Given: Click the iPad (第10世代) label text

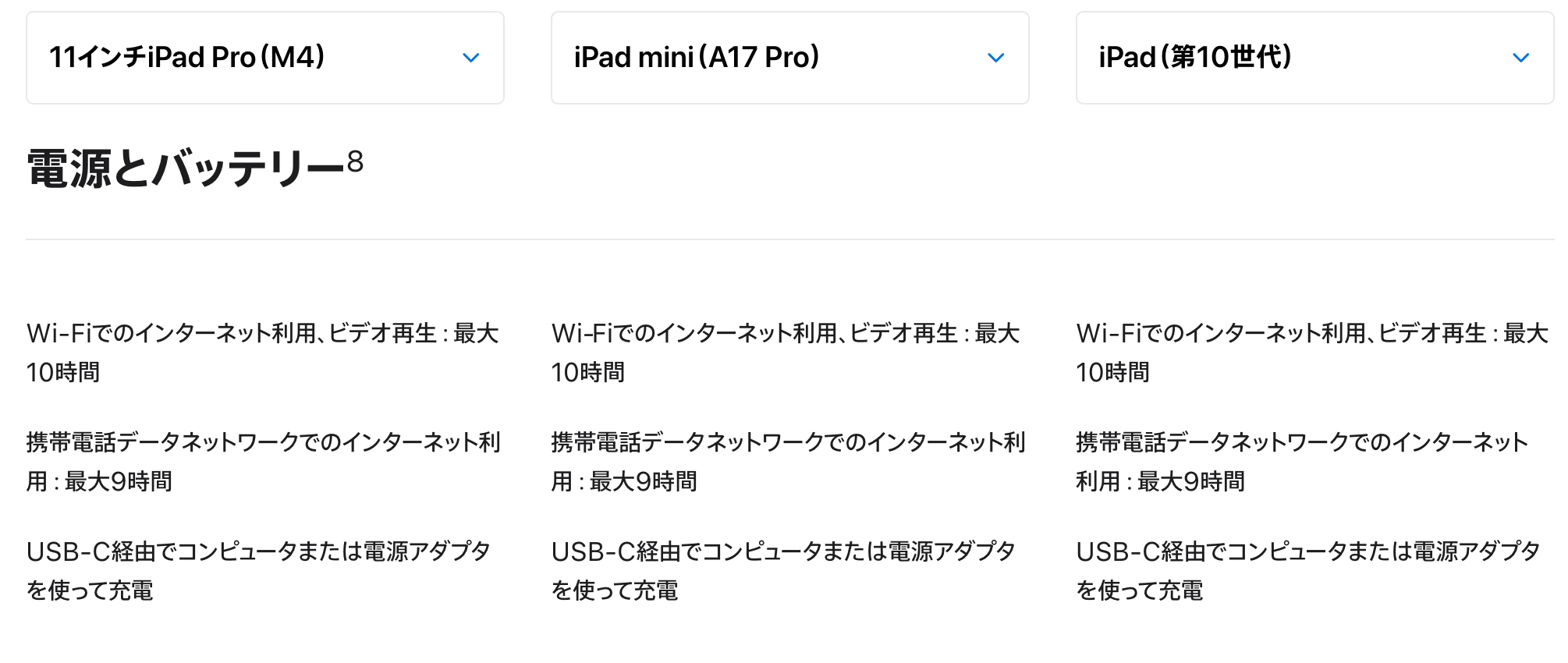Looking at the screenshot, I should (x=1195, y=57).
